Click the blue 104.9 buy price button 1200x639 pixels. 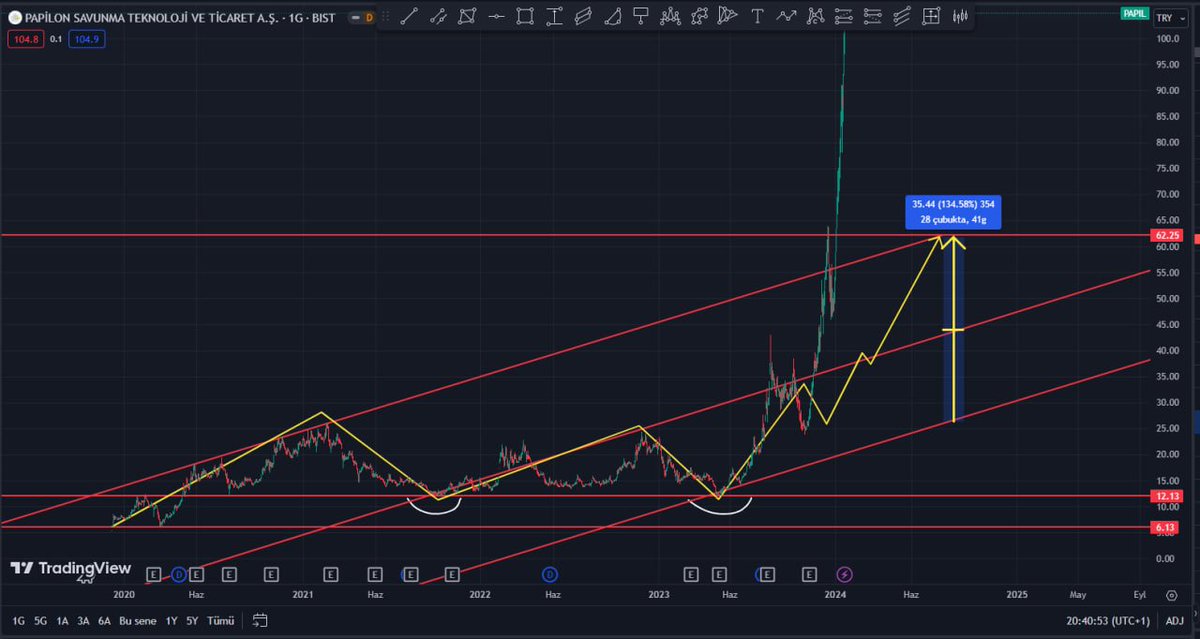coord(88,38)
